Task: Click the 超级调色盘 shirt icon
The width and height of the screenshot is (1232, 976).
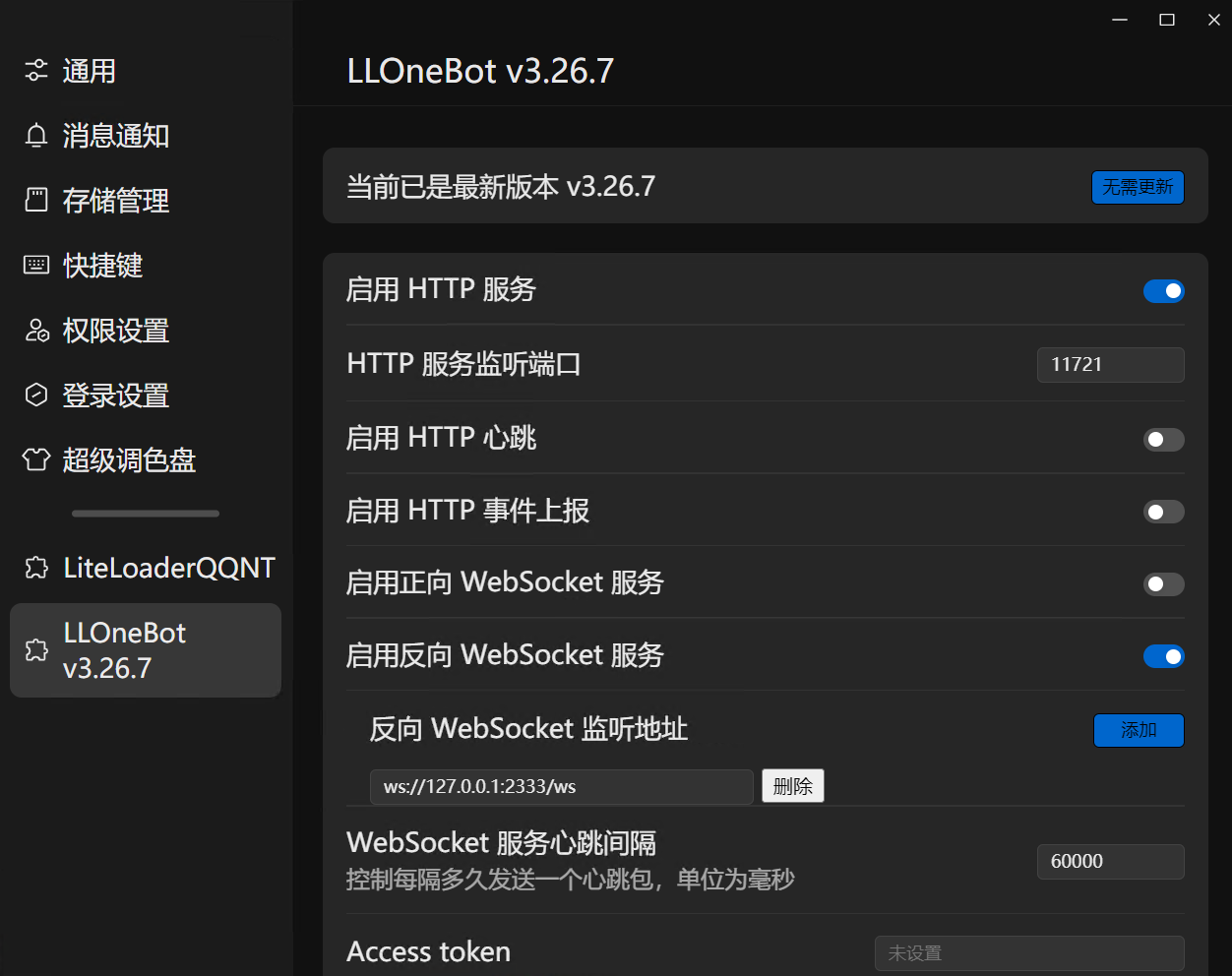Action: click(x=36, y=460)
